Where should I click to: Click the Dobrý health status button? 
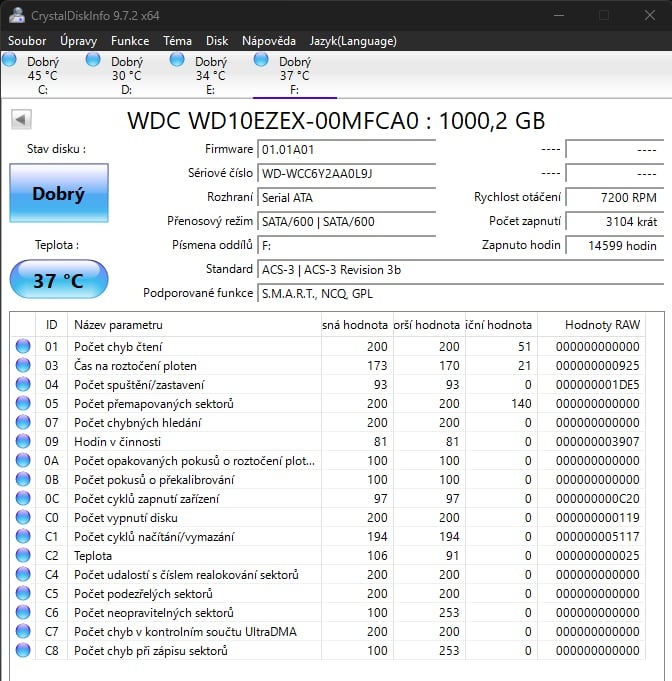(x=59, y=193)
